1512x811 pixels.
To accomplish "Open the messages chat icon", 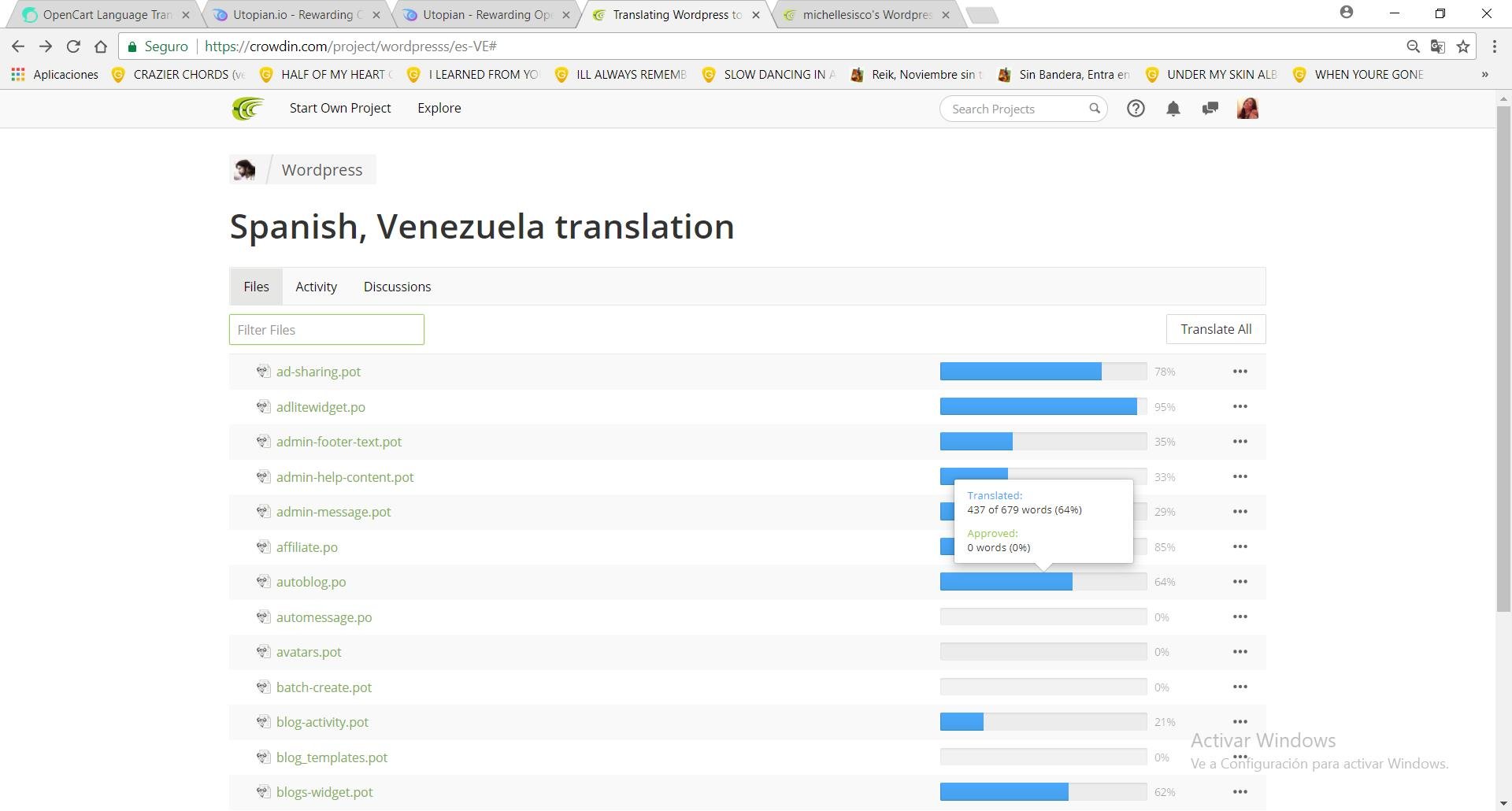I will (x=1210, y=109).
